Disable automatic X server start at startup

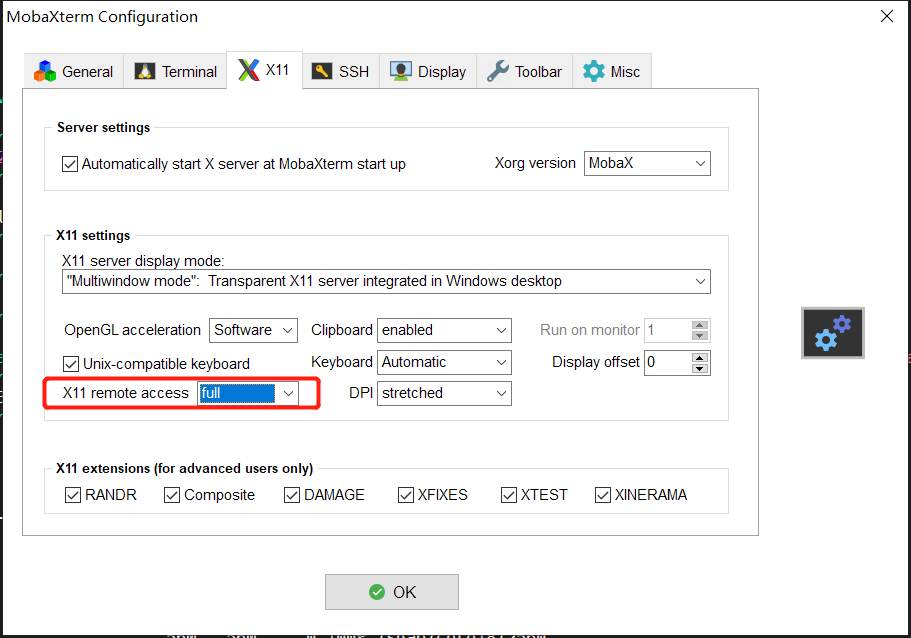tap(70, 163)
